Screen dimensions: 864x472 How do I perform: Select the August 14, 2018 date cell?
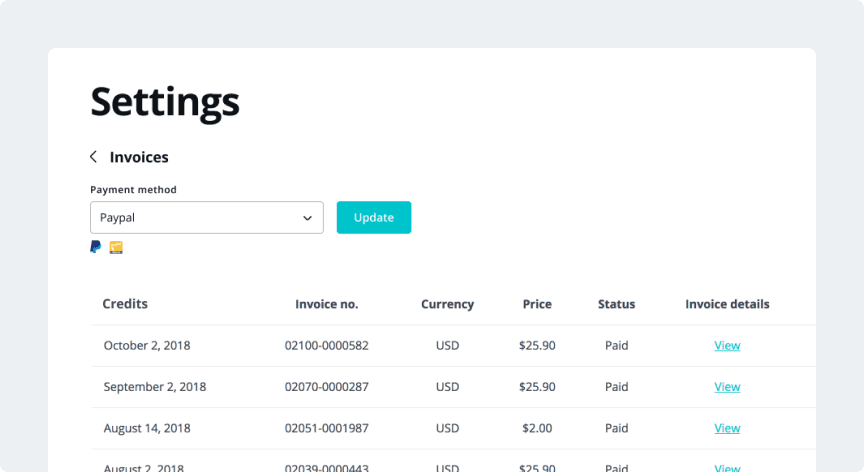coord(147,428)
